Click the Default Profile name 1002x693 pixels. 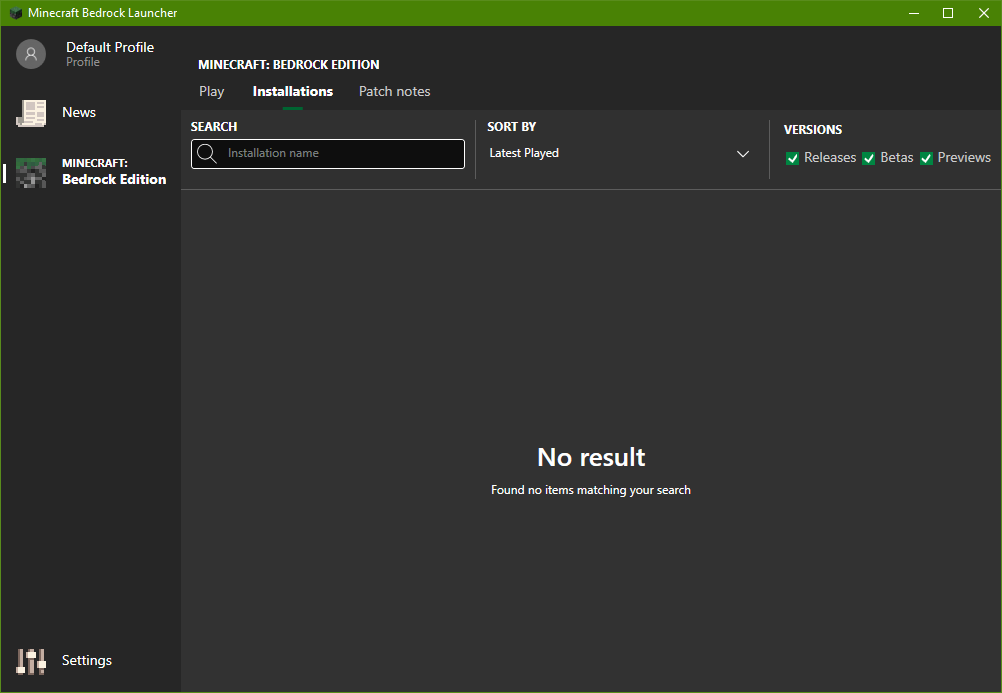pyautogui.click(x=110, y=47)
